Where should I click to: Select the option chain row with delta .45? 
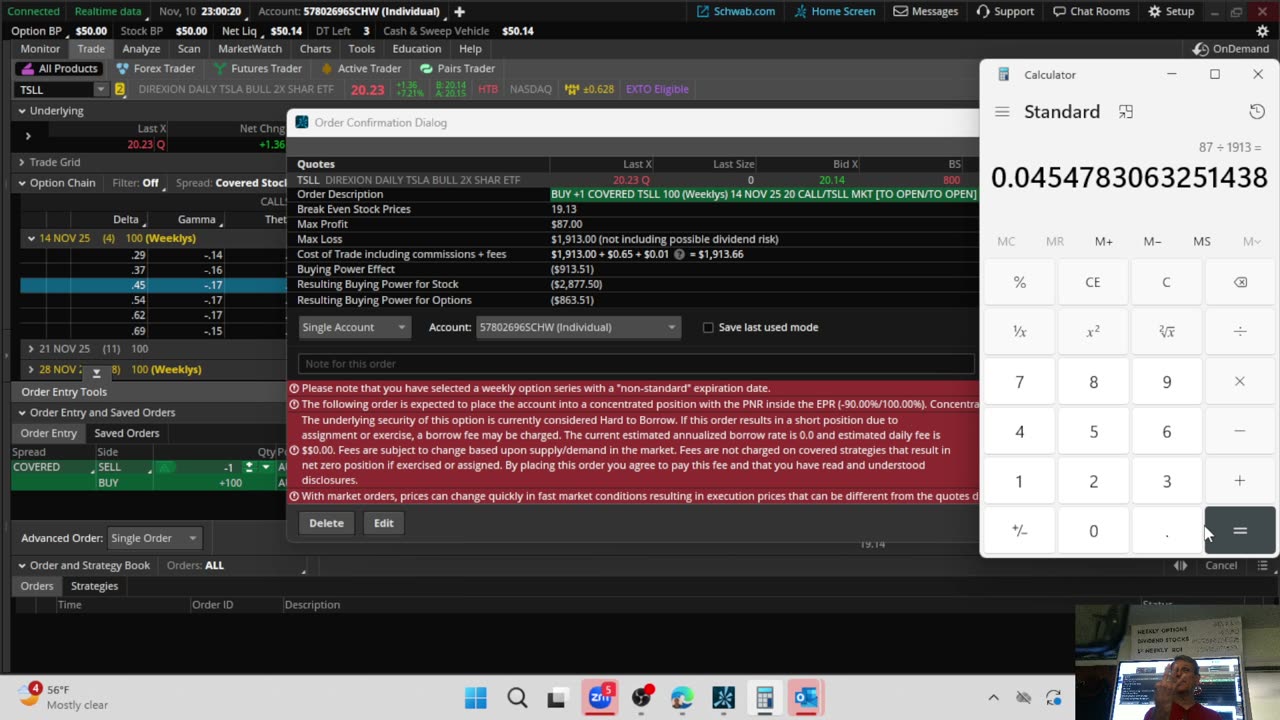[153, 284]
